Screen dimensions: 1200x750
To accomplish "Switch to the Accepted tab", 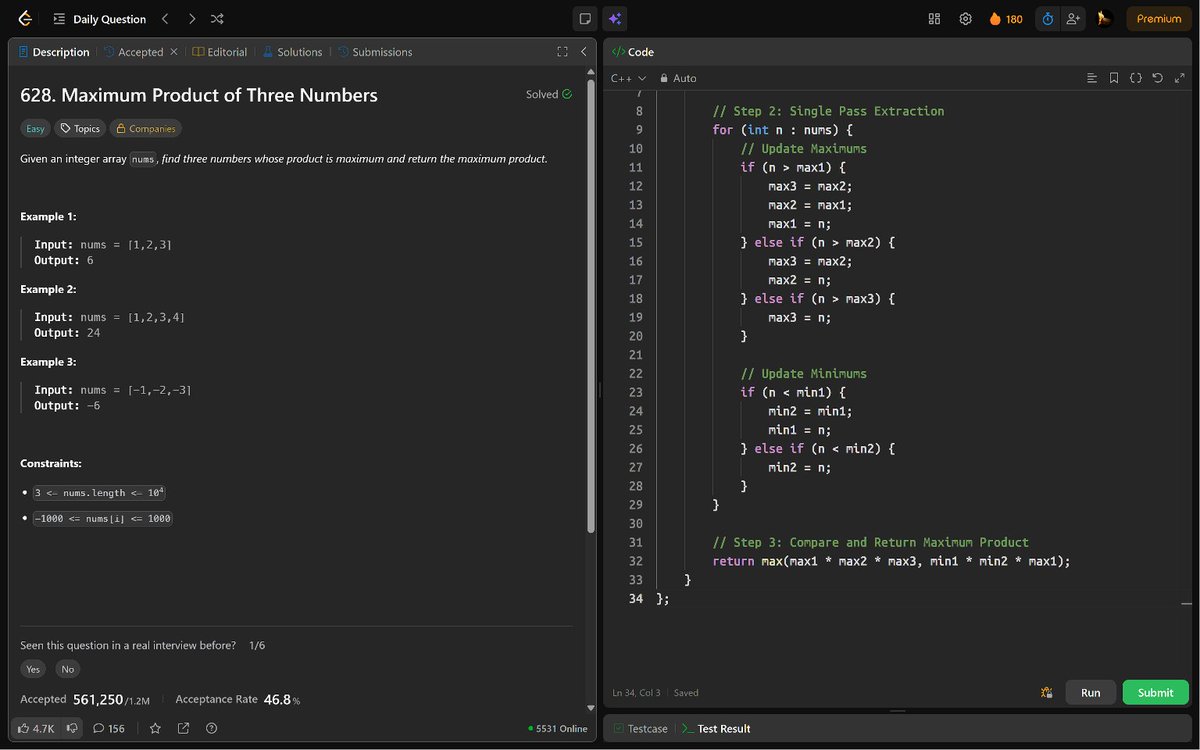I will click(x=134, y=52).
